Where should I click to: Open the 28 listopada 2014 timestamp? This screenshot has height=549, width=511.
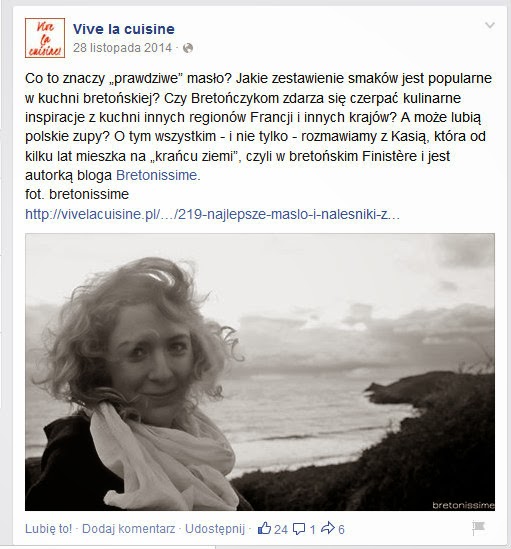click(x=122, y=48)
